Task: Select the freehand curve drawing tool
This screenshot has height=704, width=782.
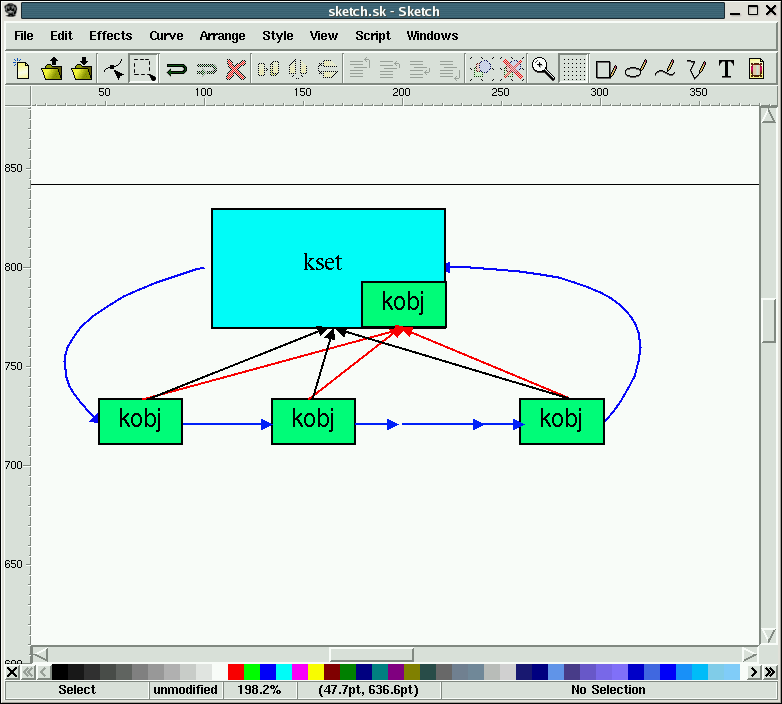Action: coord(665,69)
